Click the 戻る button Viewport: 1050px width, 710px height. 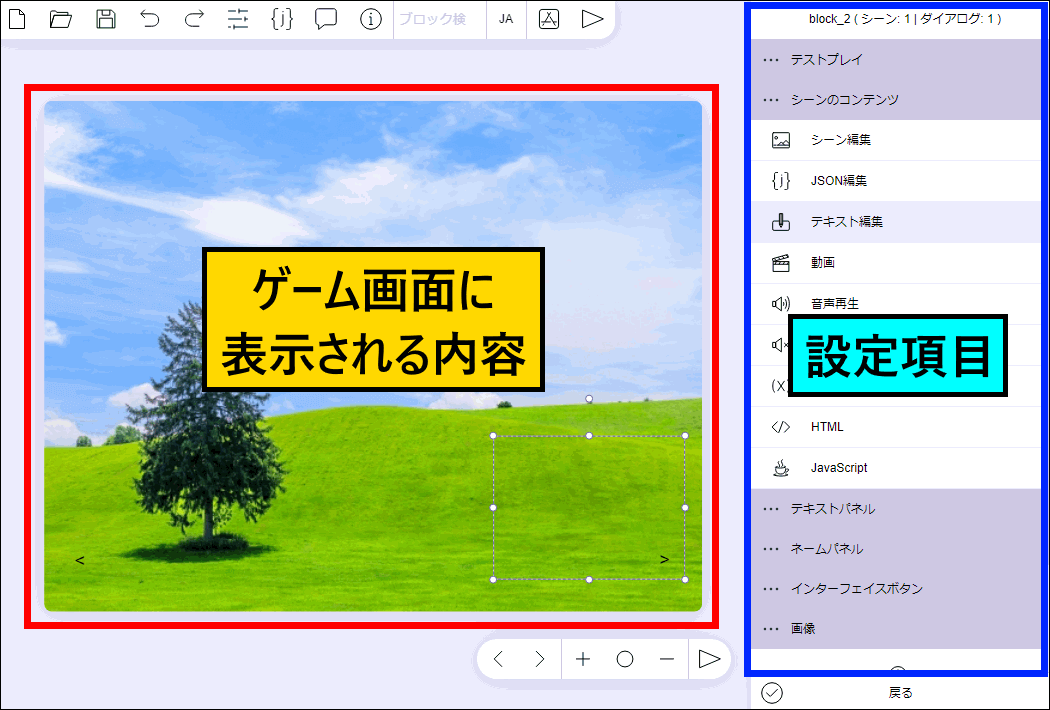900,693
